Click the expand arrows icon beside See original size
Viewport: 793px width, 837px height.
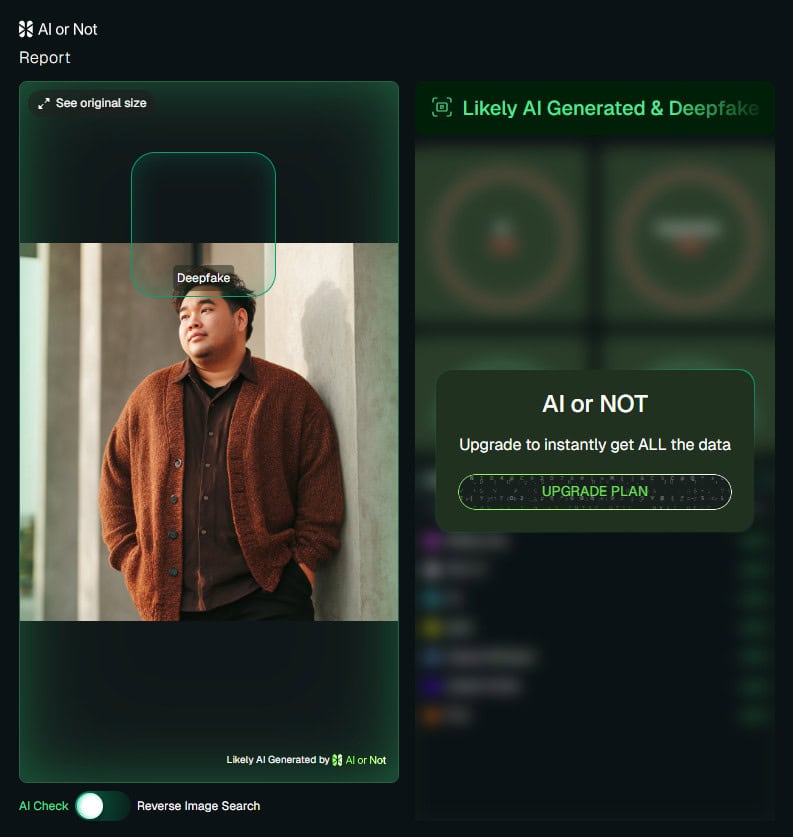(x=44, y=104)
